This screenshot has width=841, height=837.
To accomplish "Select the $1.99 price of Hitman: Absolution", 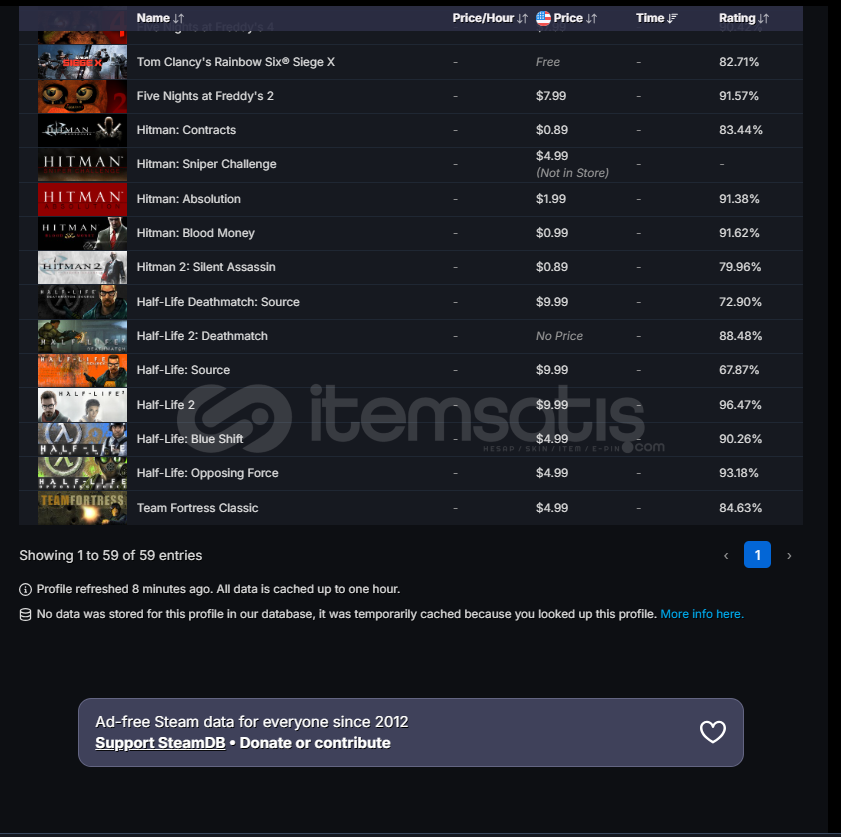I will tap(551, 199).
